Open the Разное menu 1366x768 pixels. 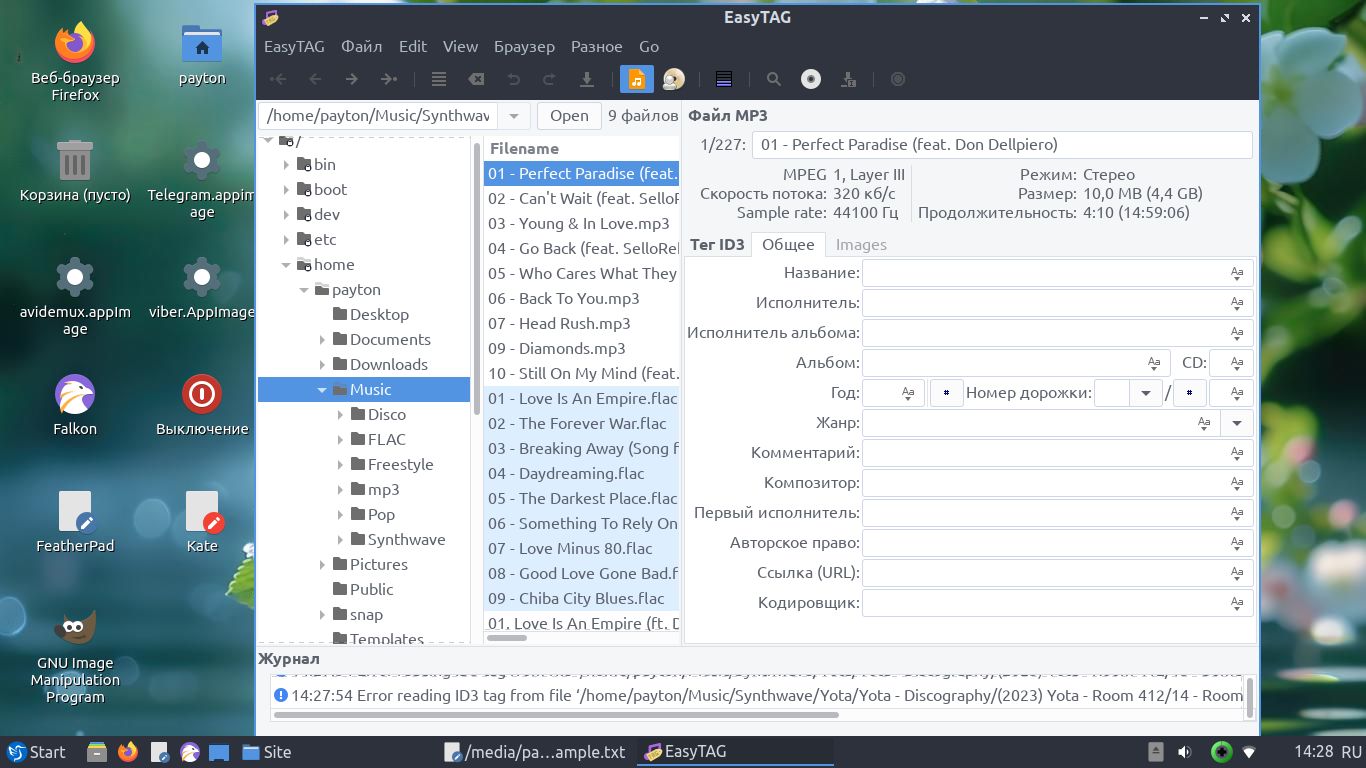tap(596, 46)
